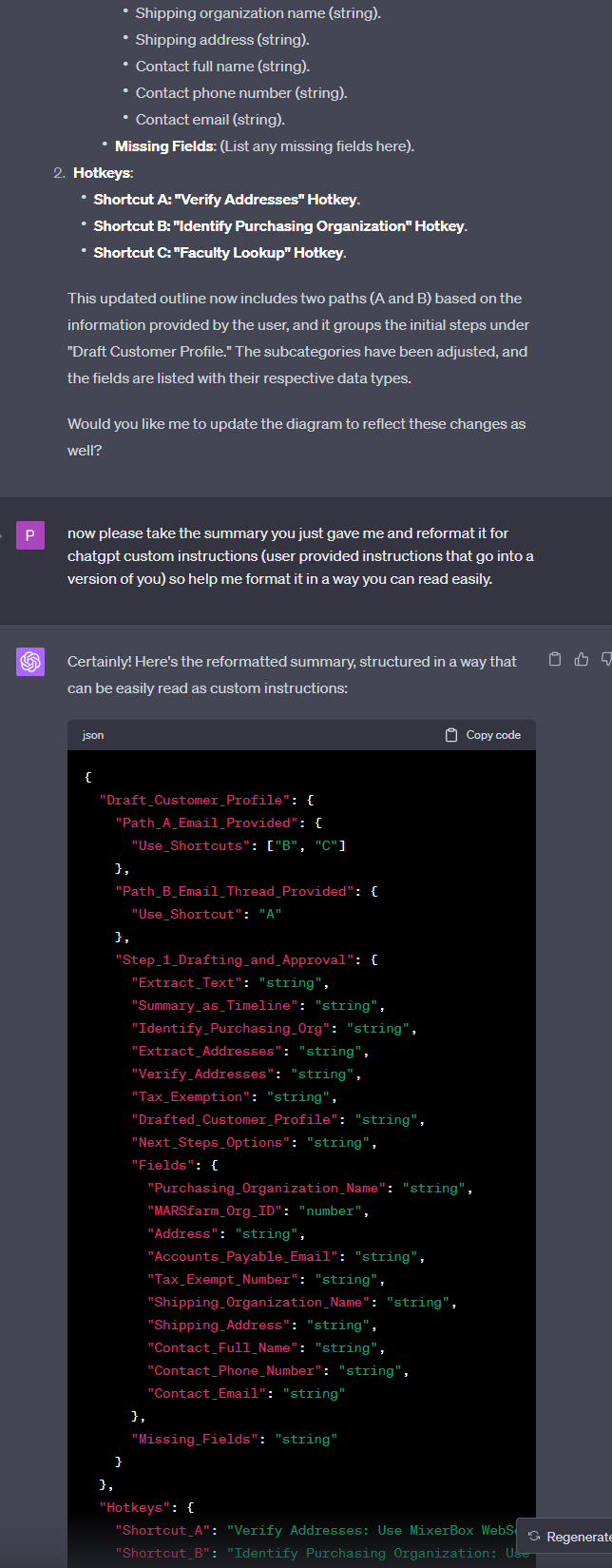Screen dimensions: 612x1568
Task: Click the Missing Fields bullet text
Action: pyautogui.click(x=264, y=146)
